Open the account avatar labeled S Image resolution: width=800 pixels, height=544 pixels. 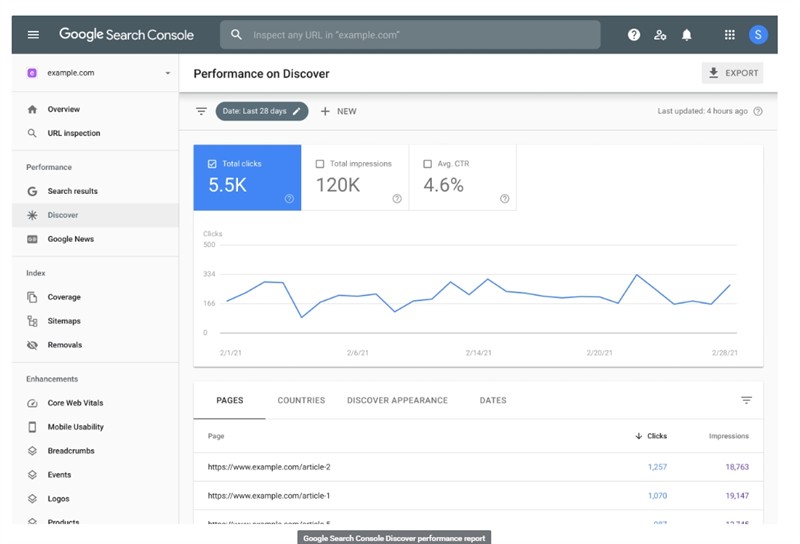(758, 35)
